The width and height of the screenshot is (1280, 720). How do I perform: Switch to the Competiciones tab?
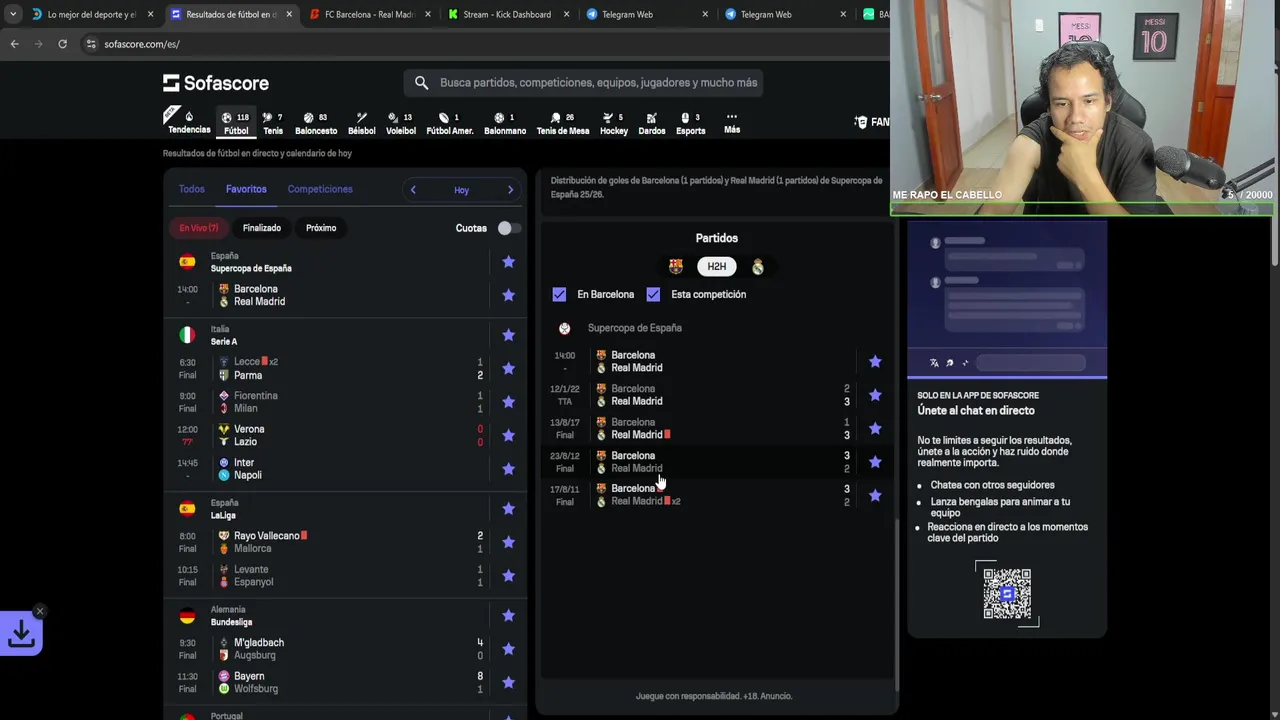[x=320, y=189]
